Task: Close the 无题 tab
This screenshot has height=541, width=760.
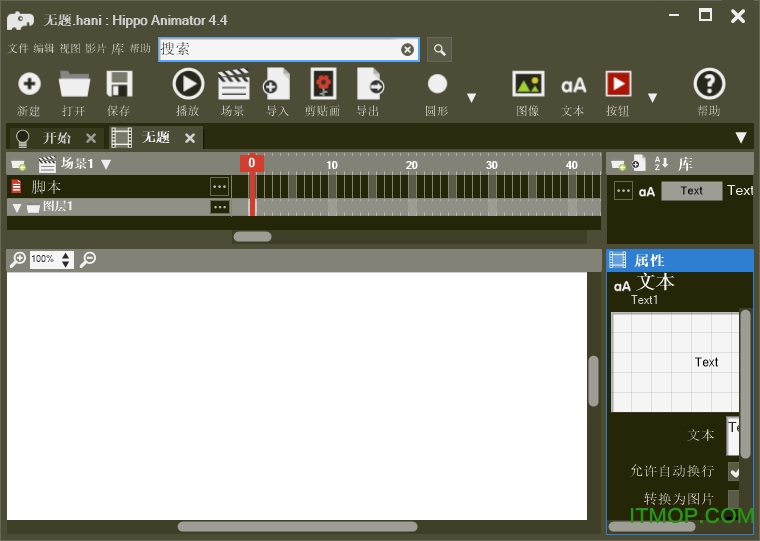Action: [190, 138]
